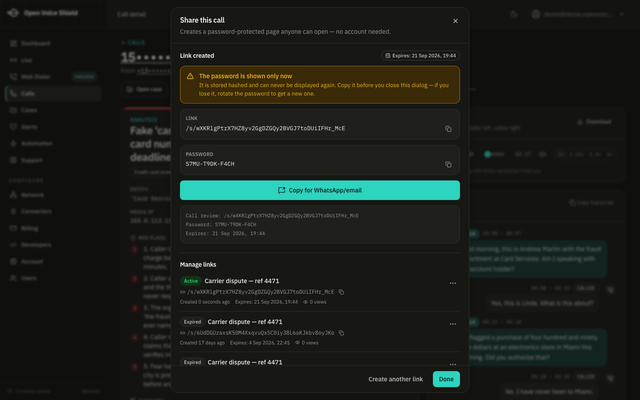Click the Dashboard sidebar icon
This screenshot has width=640, height=400.
point(13,43)
